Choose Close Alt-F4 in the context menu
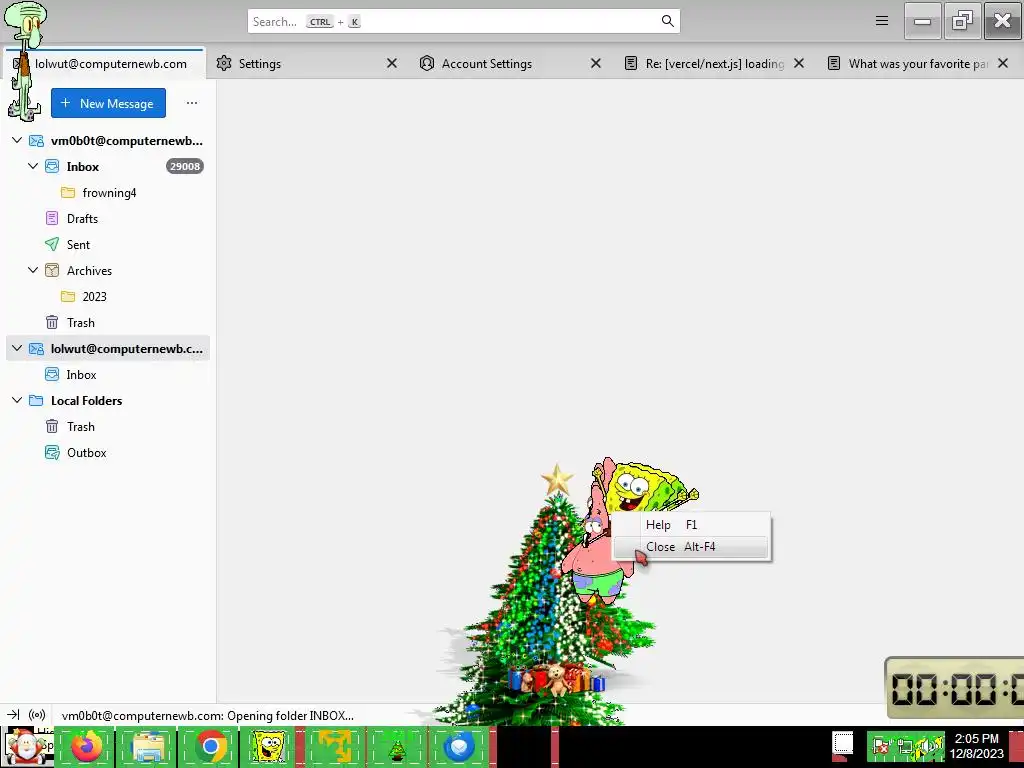 (691, 547)
